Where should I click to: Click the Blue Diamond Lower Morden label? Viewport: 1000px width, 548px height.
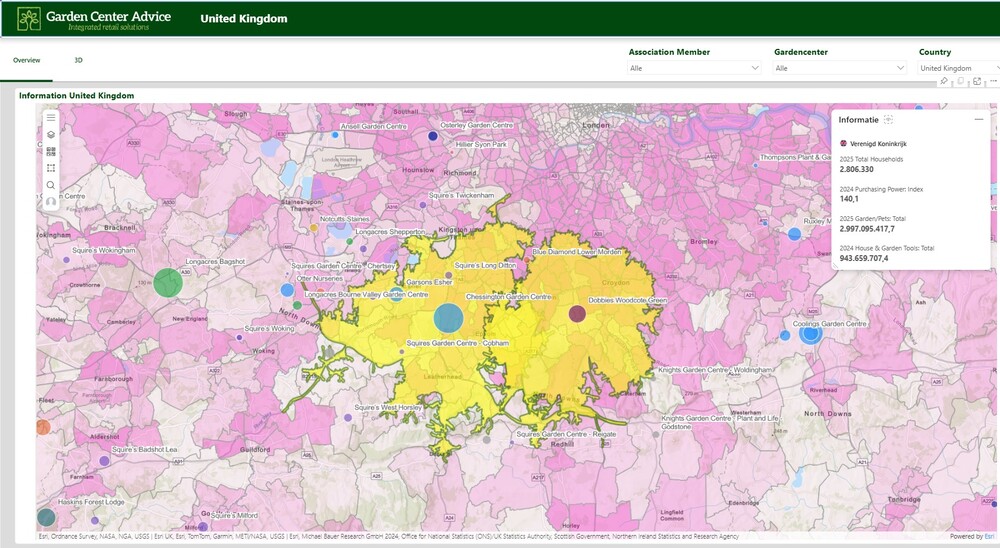(577, 252)
